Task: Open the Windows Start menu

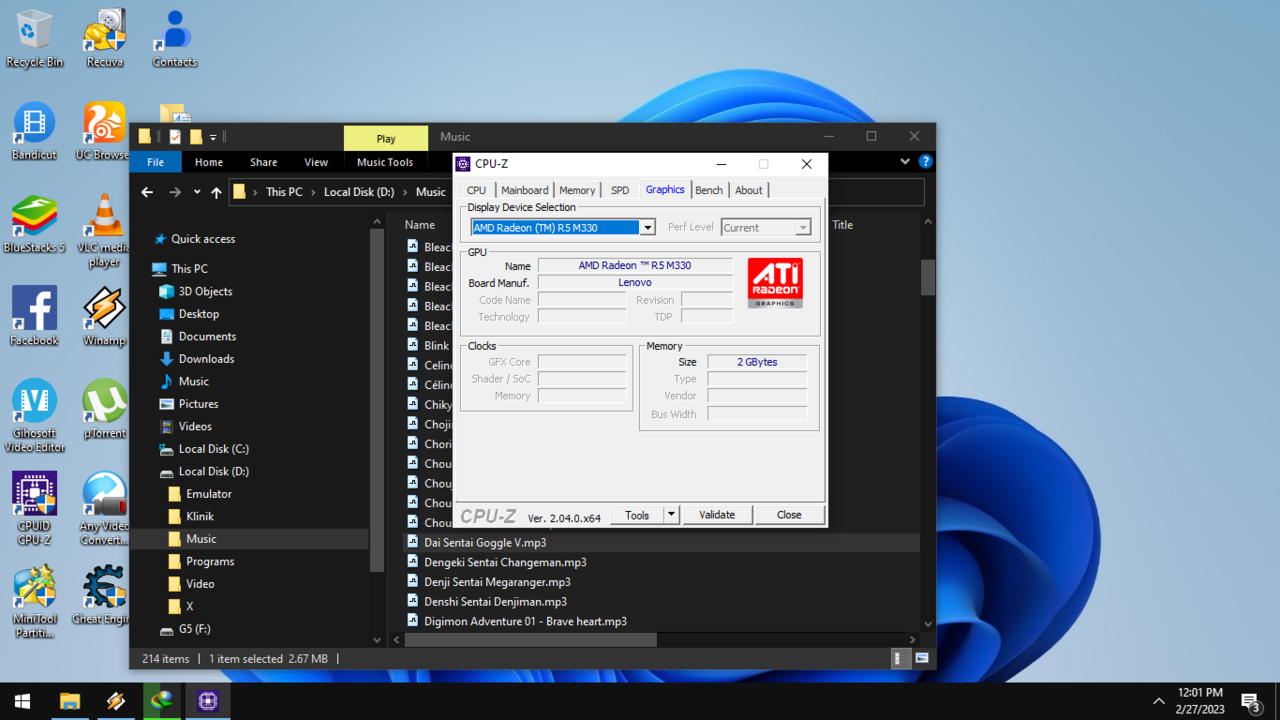Action: point(22,701)
